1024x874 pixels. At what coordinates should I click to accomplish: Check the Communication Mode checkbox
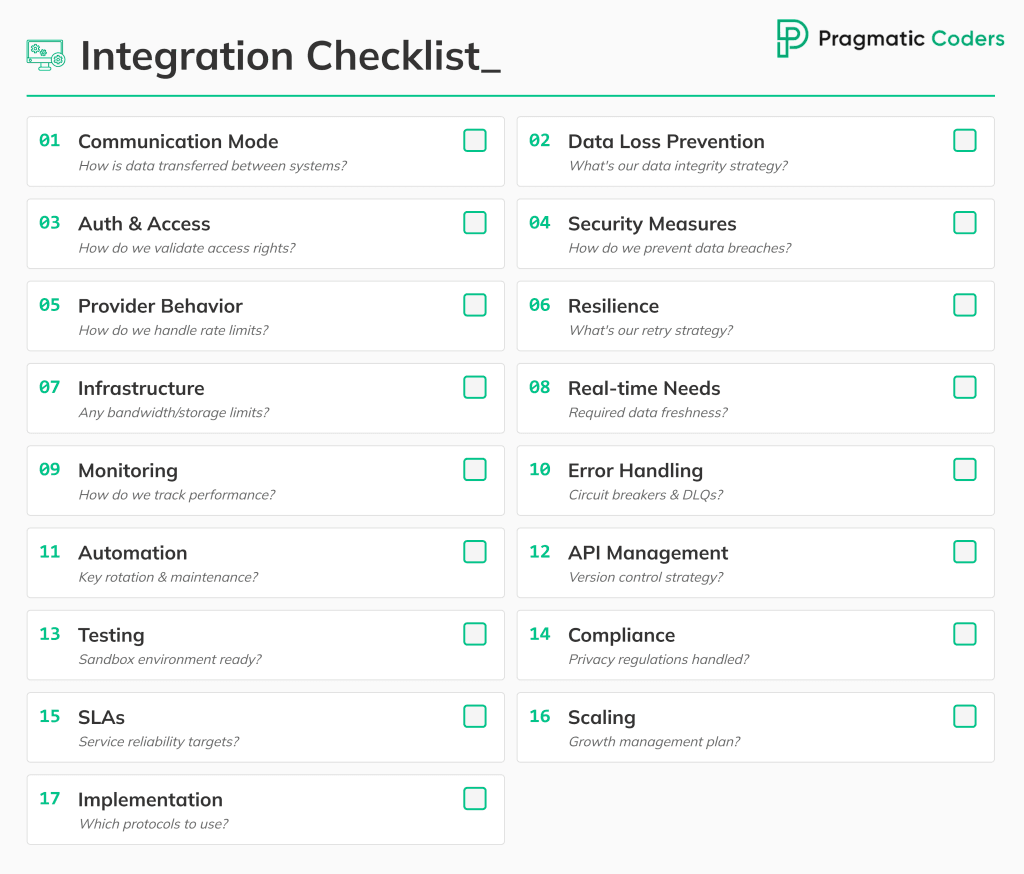click(x=475, y=141)
